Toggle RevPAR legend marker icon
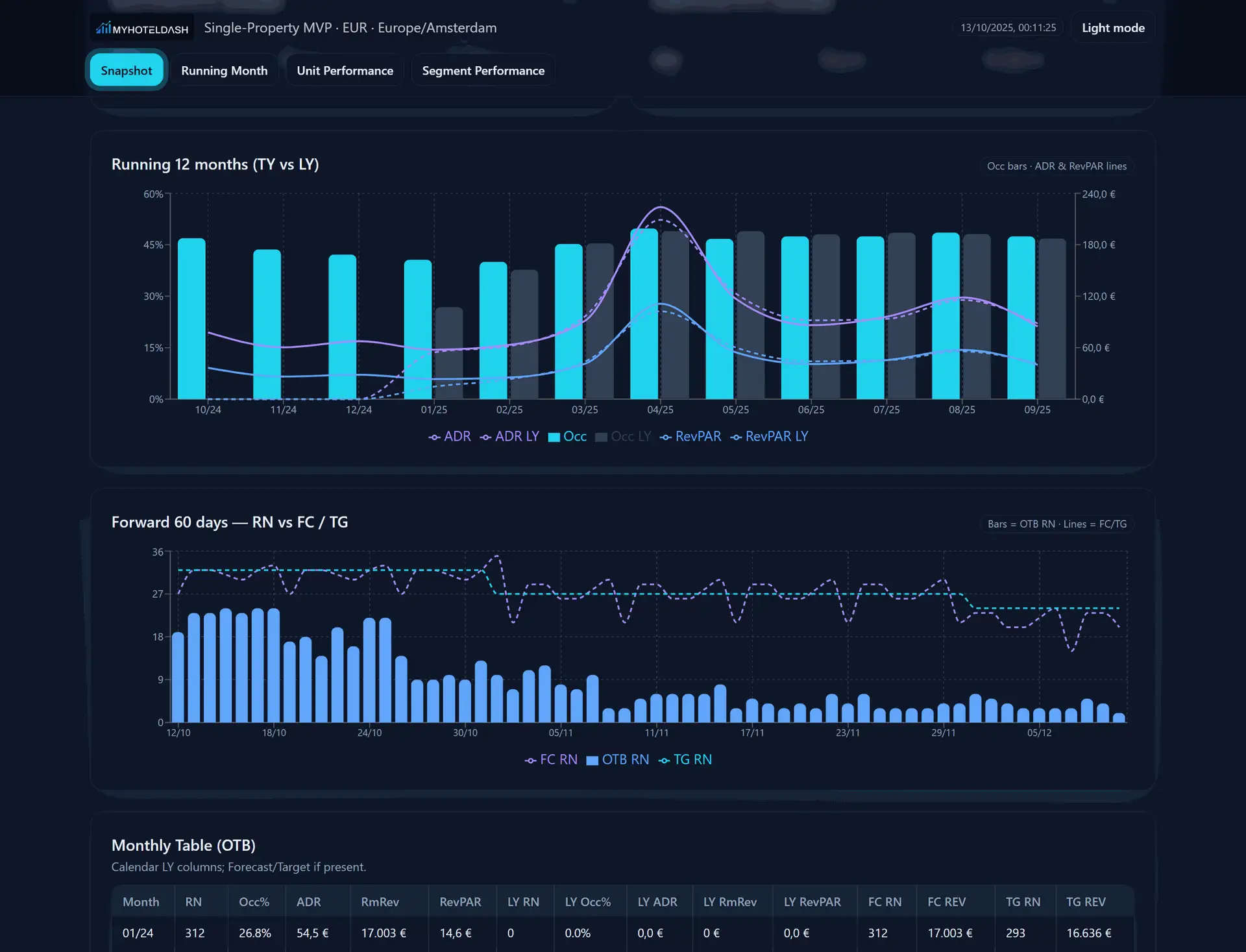This screenshot has width=1246, height=952. [665, 437]
